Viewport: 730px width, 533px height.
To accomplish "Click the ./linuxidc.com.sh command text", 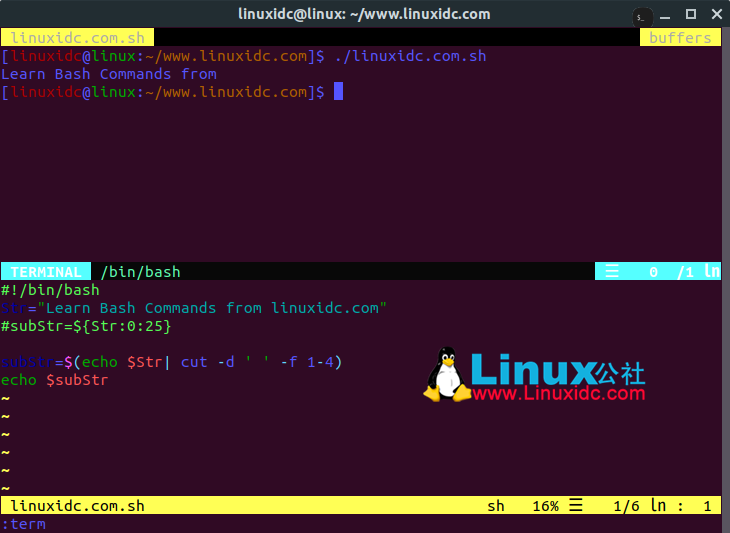I will pos(410,56).
